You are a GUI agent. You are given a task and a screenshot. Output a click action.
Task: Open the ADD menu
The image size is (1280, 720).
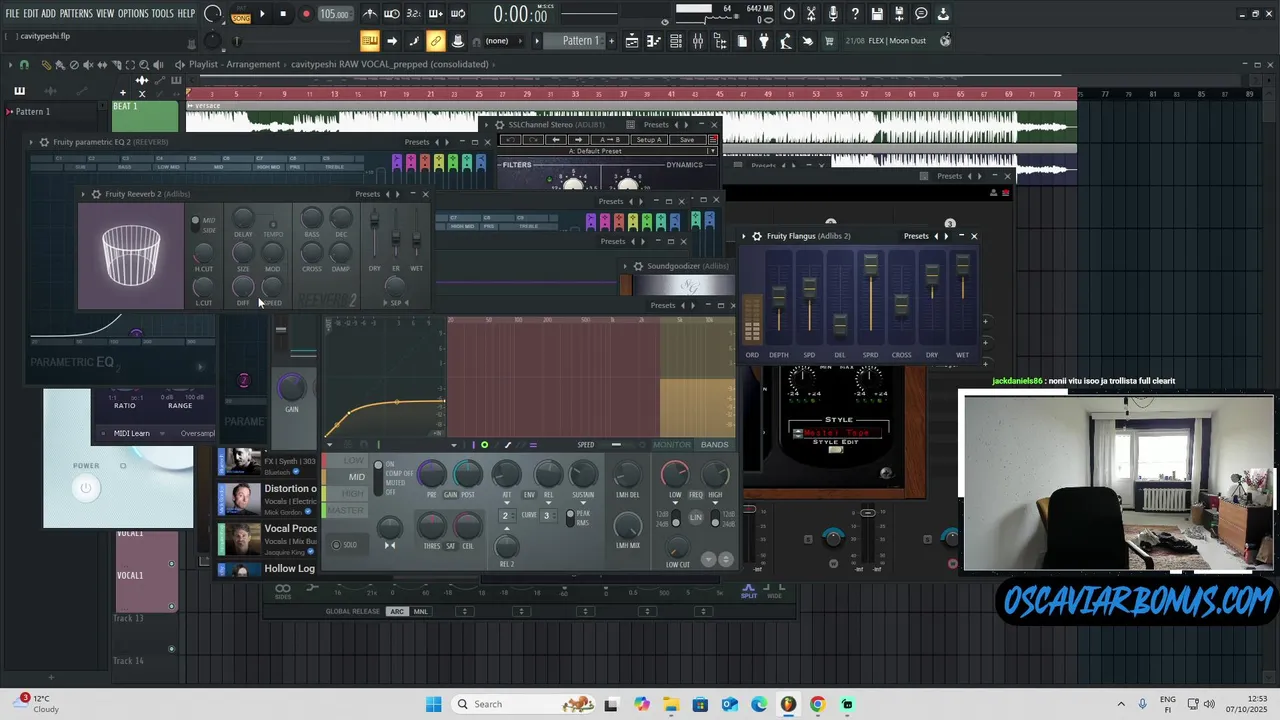click(x=48, y=14)
